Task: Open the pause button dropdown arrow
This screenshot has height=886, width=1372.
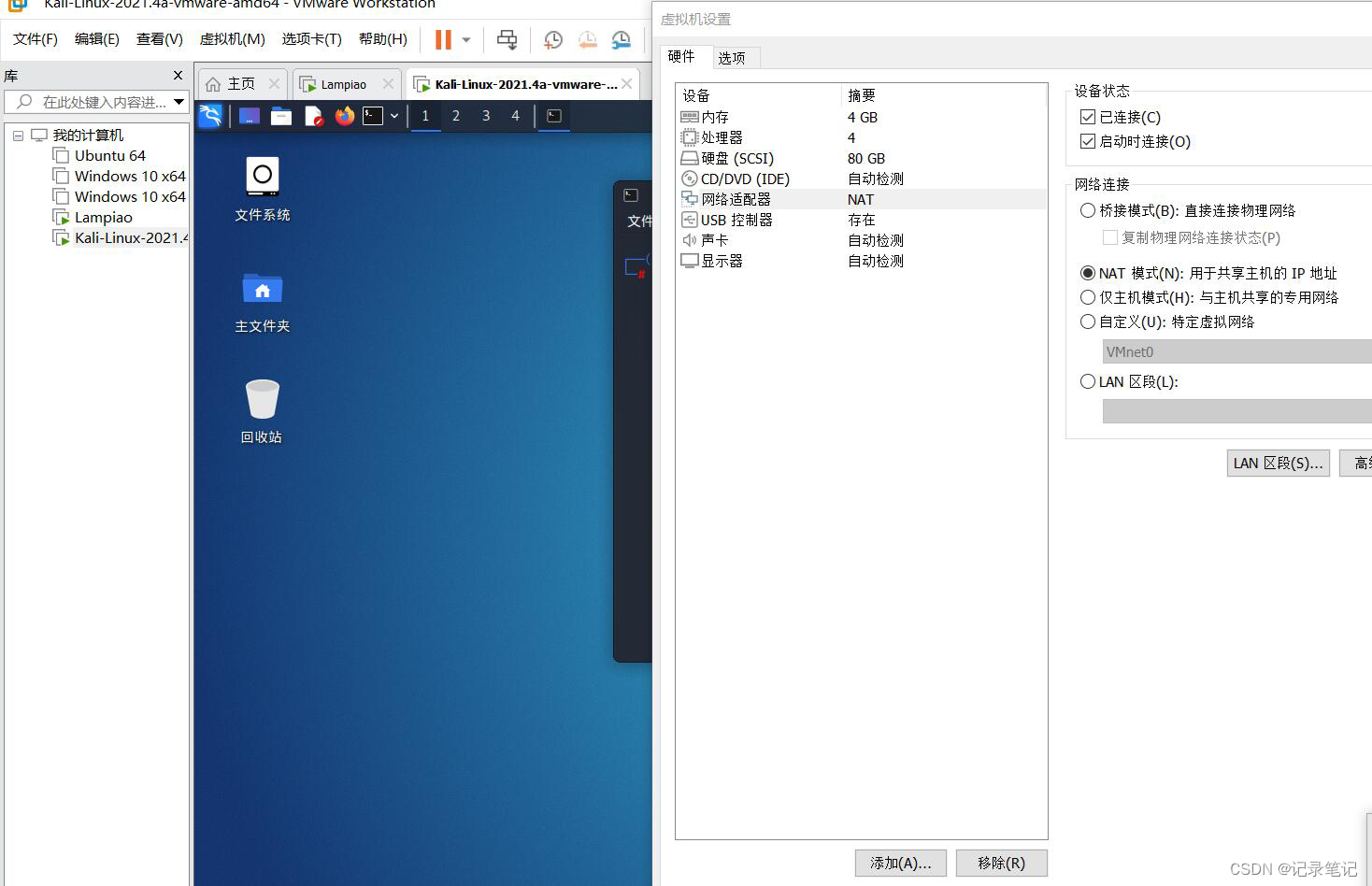Action: pos(466,39)
